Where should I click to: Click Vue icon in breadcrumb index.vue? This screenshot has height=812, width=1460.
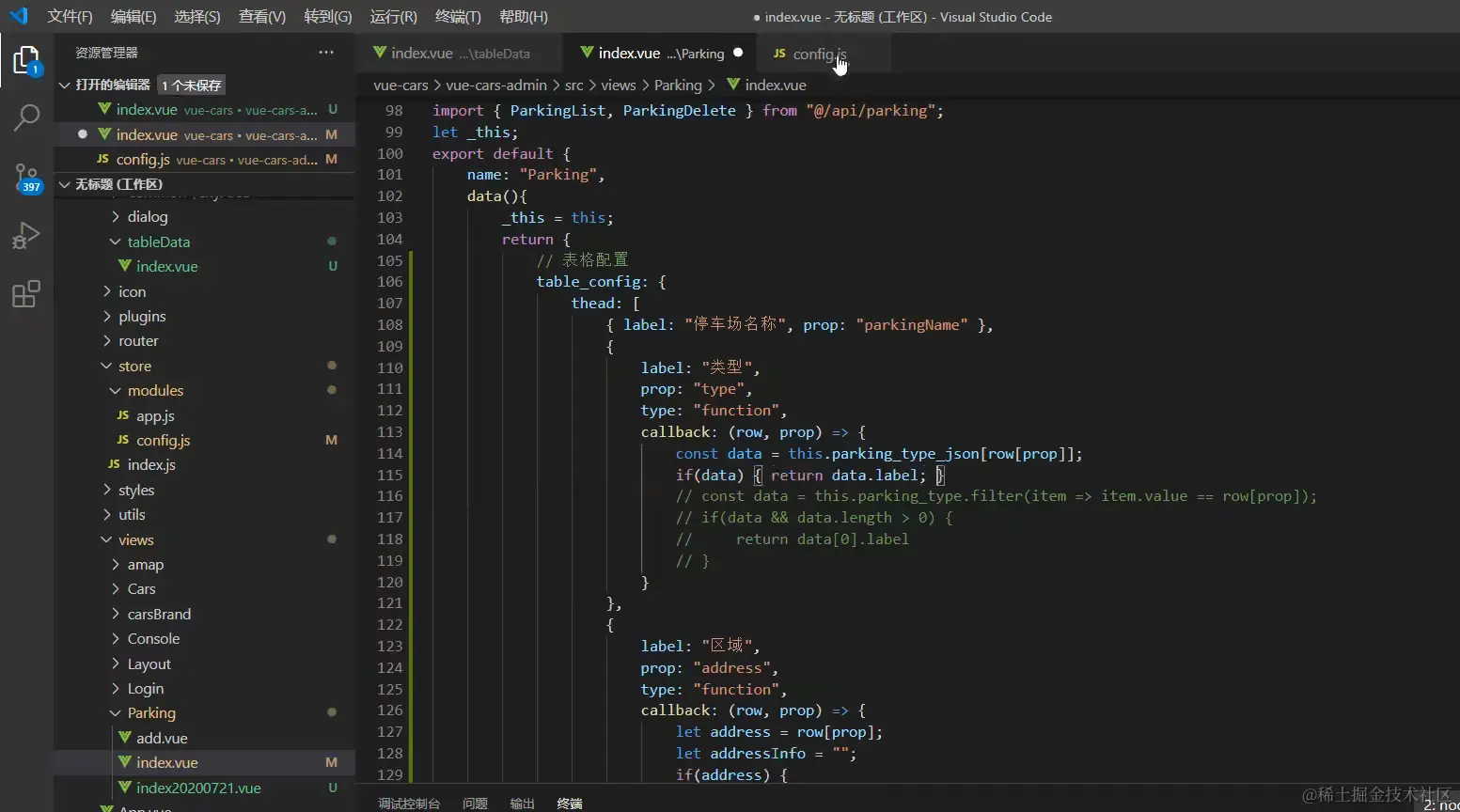733,85
